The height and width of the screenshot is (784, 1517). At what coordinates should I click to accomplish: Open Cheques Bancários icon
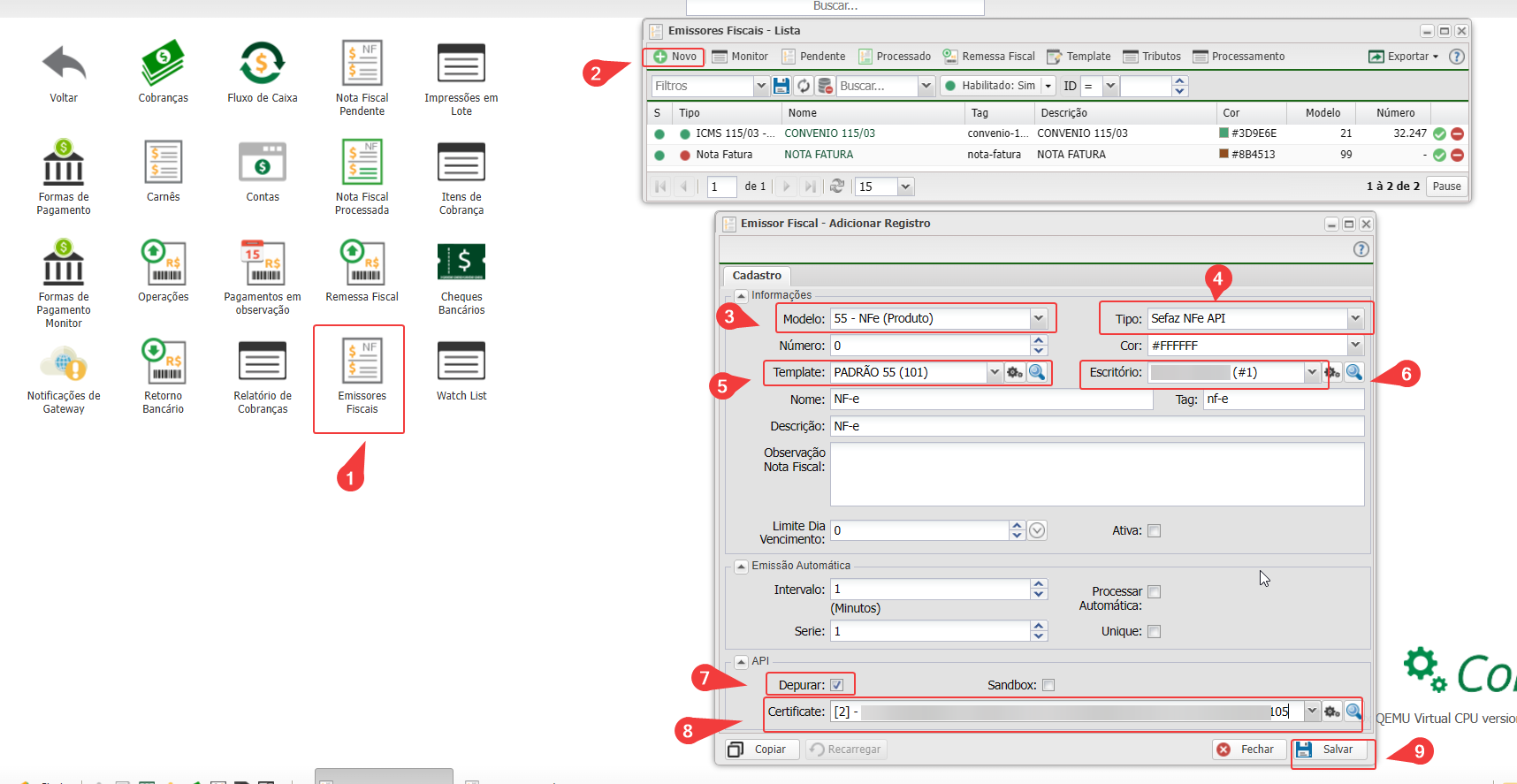(461, 263)
